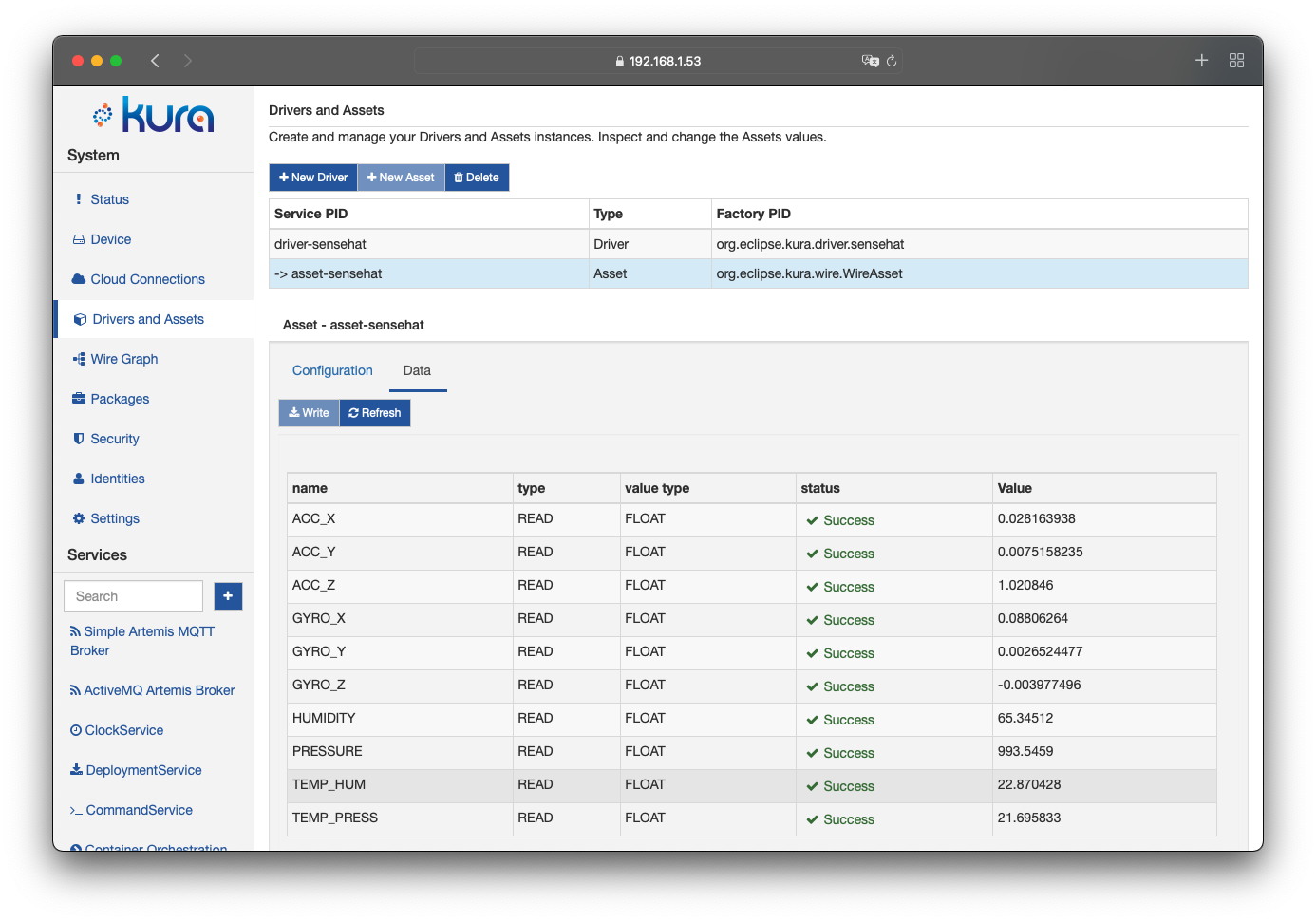This screenshot has height=921, width=1316.
Task: Click the Security shield icon
Action: tap(79, 439)
